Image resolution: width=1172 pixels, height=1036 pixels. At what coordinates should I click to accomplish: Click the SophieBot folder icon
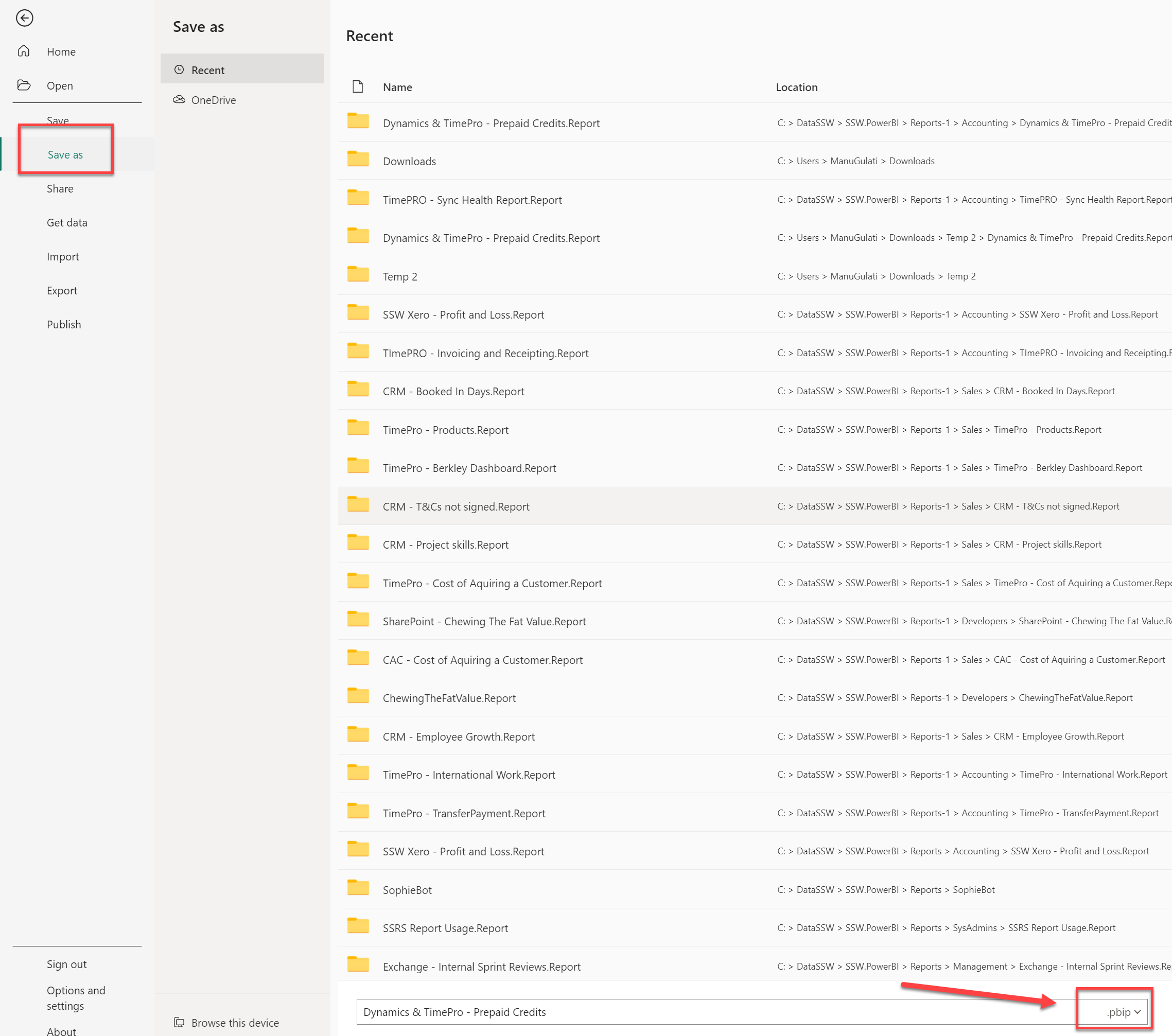coord(358,888)
